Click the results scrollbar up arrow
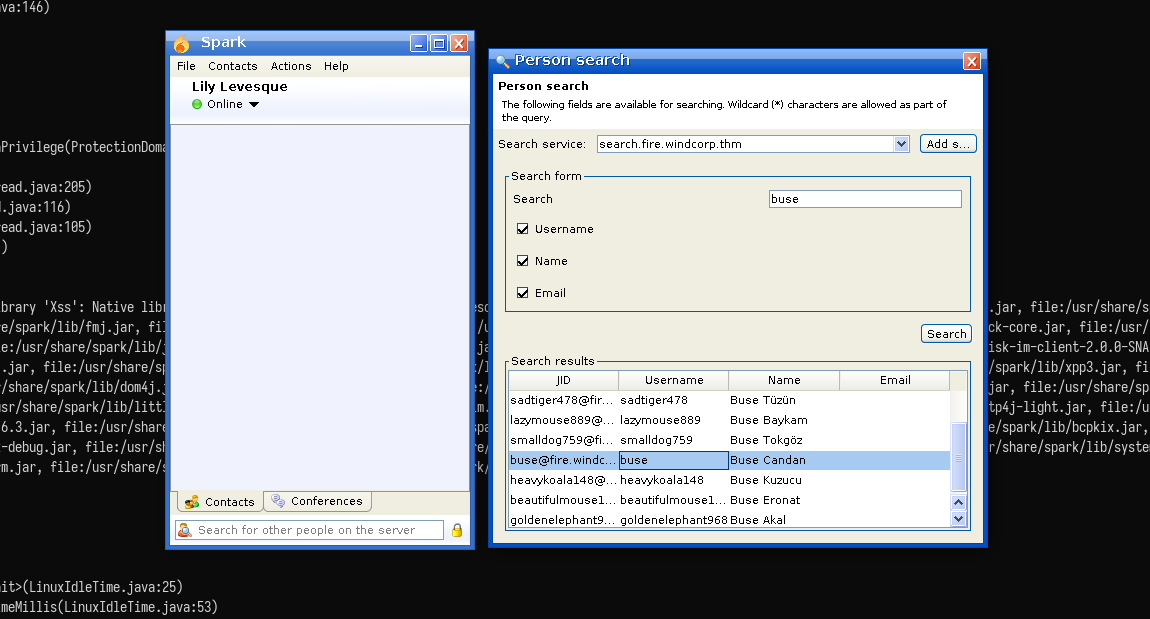This screenshot has width=1150, height=619. [x=959, y=502]
